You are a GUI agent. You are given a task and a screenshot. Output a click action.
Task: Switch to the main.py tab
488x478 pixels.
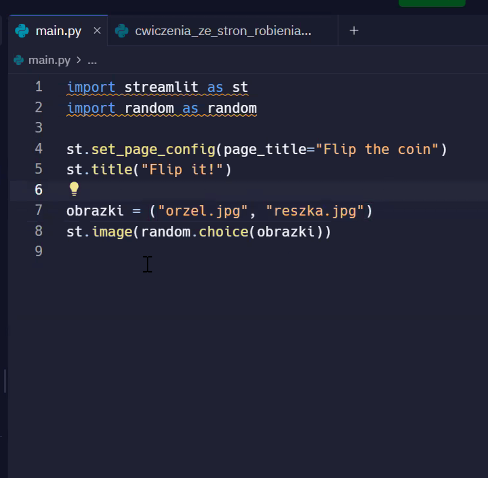[x=58, y=31]
